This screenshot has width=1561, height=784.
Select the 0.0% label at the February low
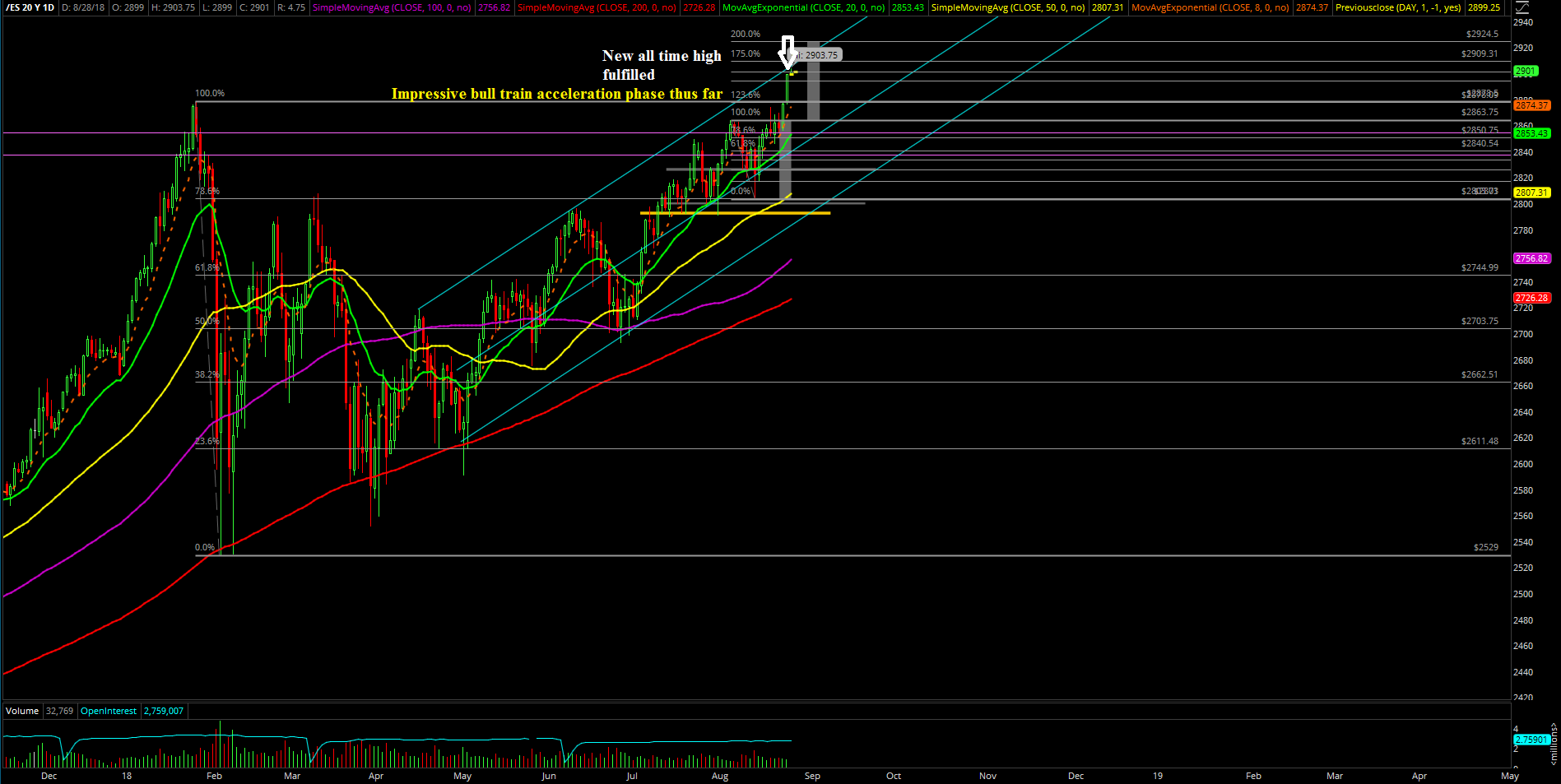[205, 547]
